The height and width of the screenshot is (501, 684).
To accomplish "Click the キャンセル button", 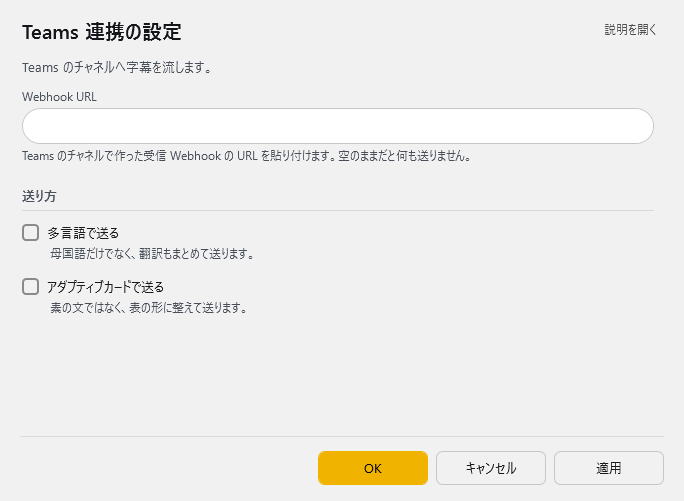I will click(x=491, y=468).
